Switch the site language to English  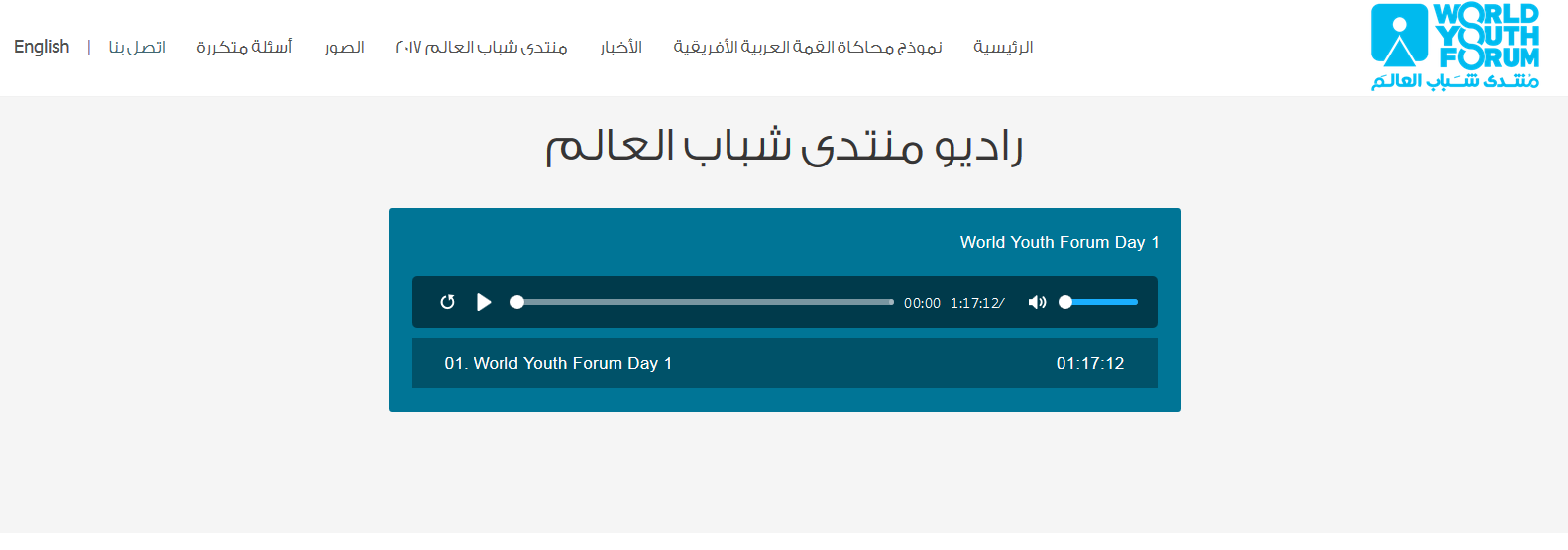[42, 47]
